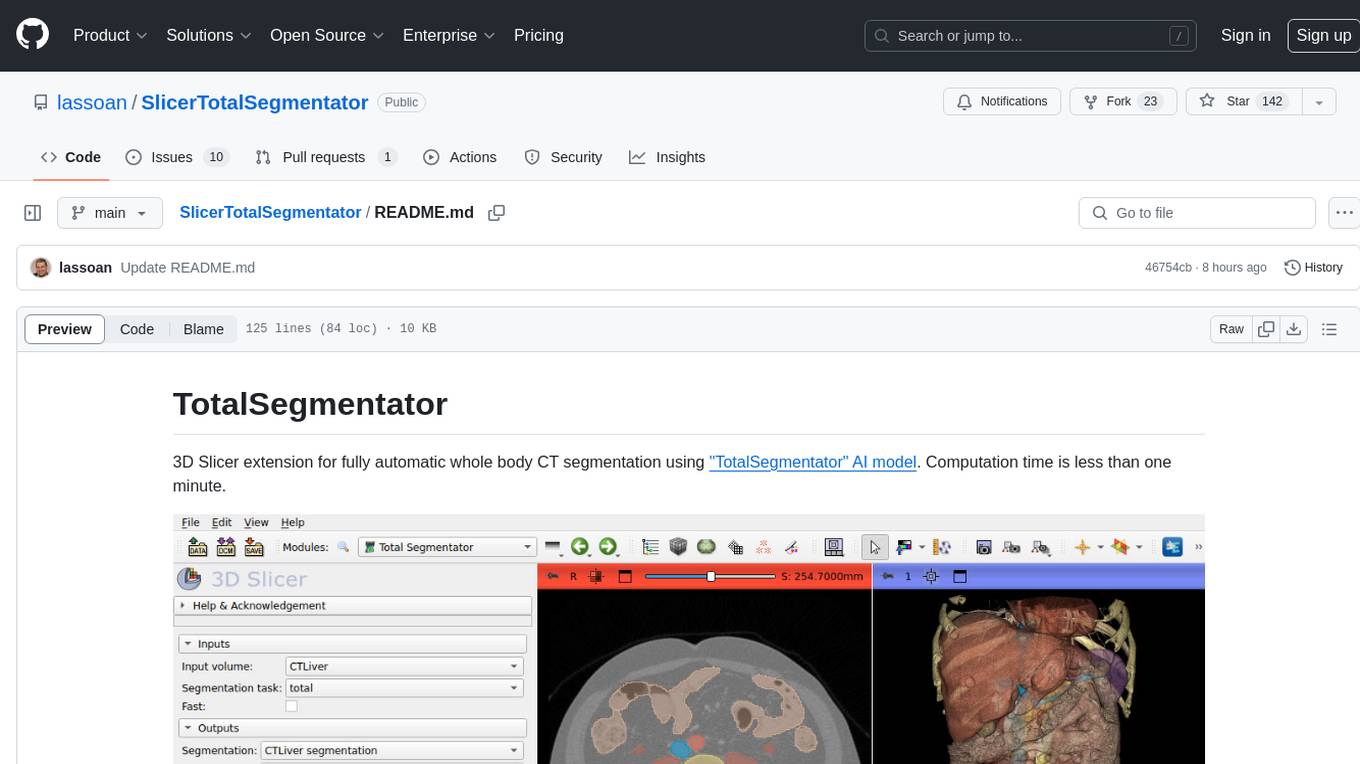Select the mouse pointer tool in Slicer toolbar
Image resolution: width=1360 pixels, height=764 pixels.
[x=875, y=547]
